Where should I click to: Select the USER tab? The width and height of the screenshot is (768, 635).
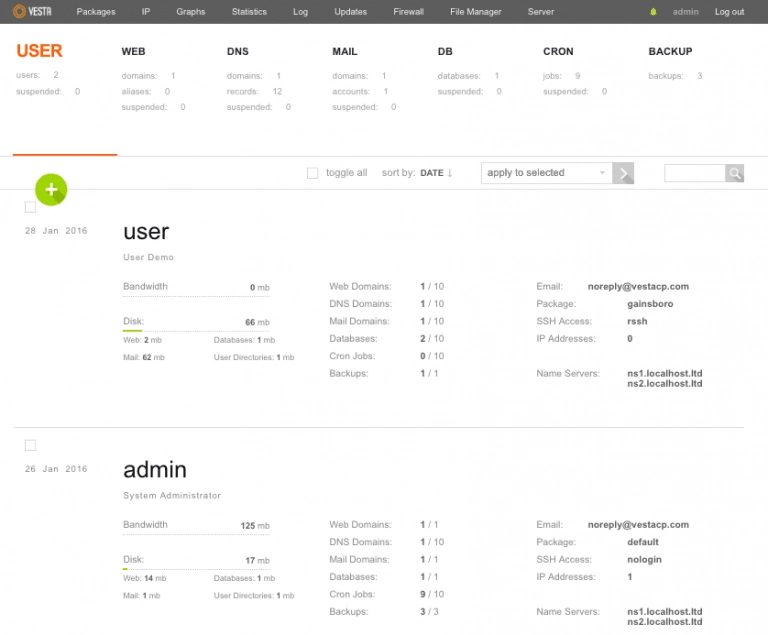click(x=39, y=51)
